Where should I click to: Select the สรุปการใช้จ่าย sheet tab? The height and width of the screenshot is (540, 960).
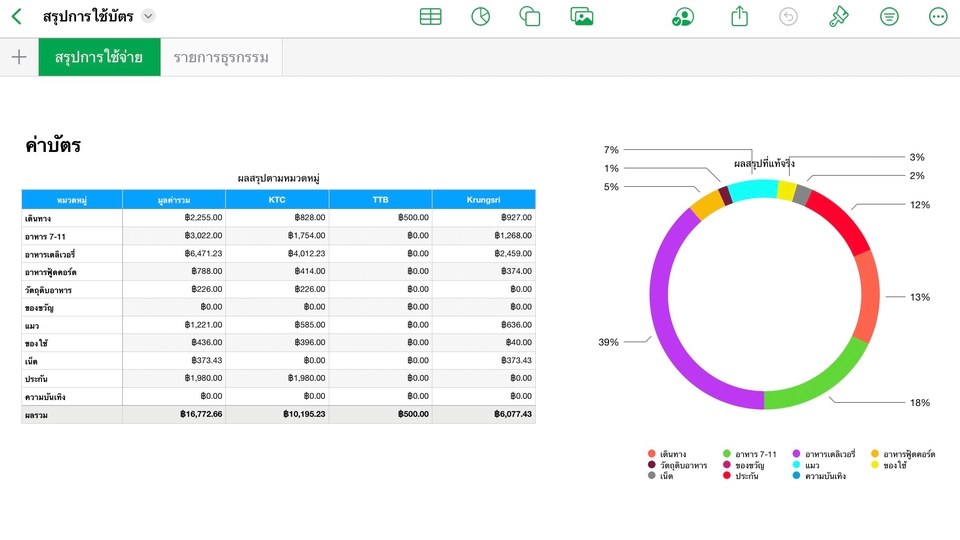click(99, 57)
